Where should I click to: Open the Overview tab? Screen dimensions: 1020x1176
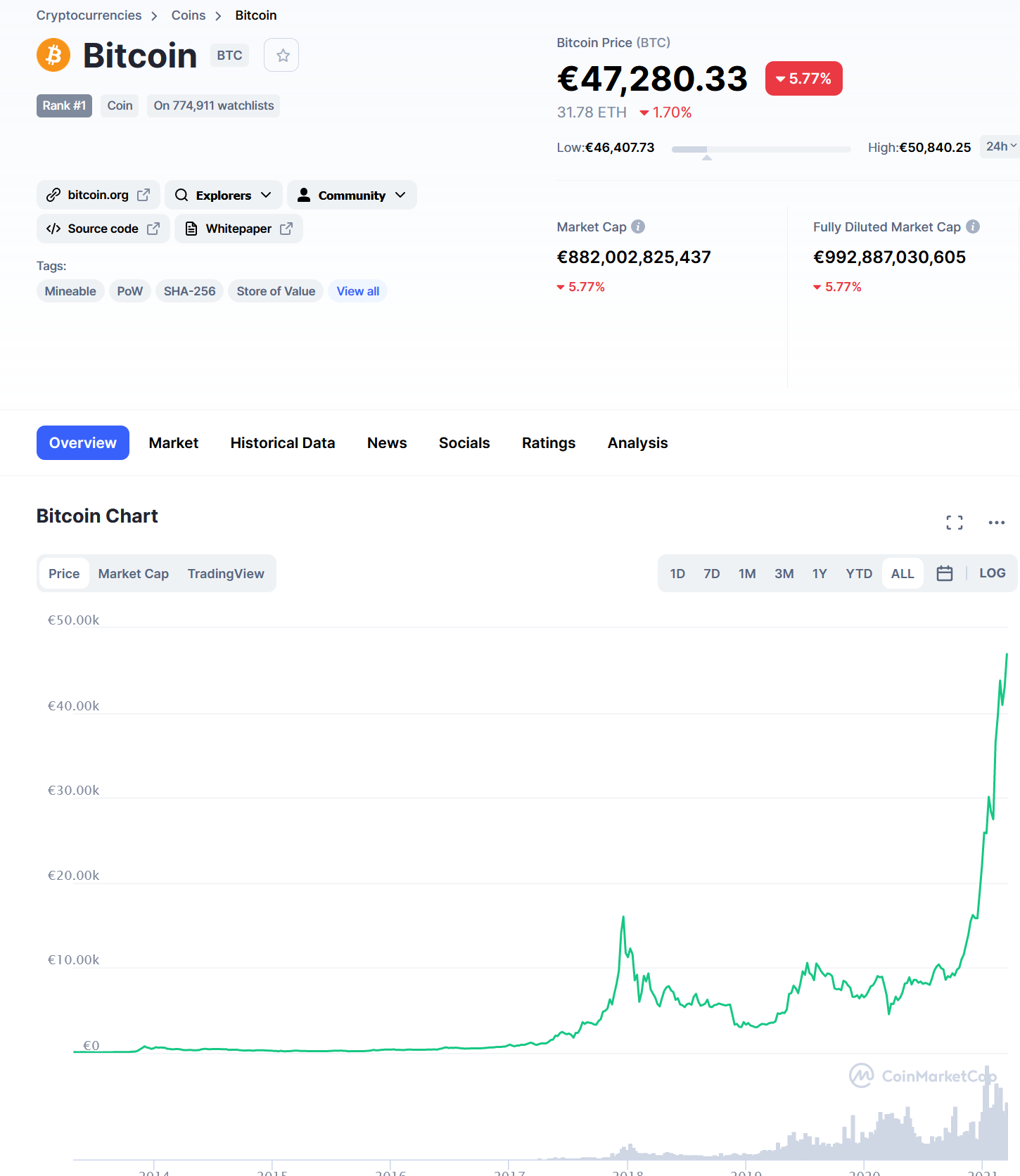click(83, 442)
